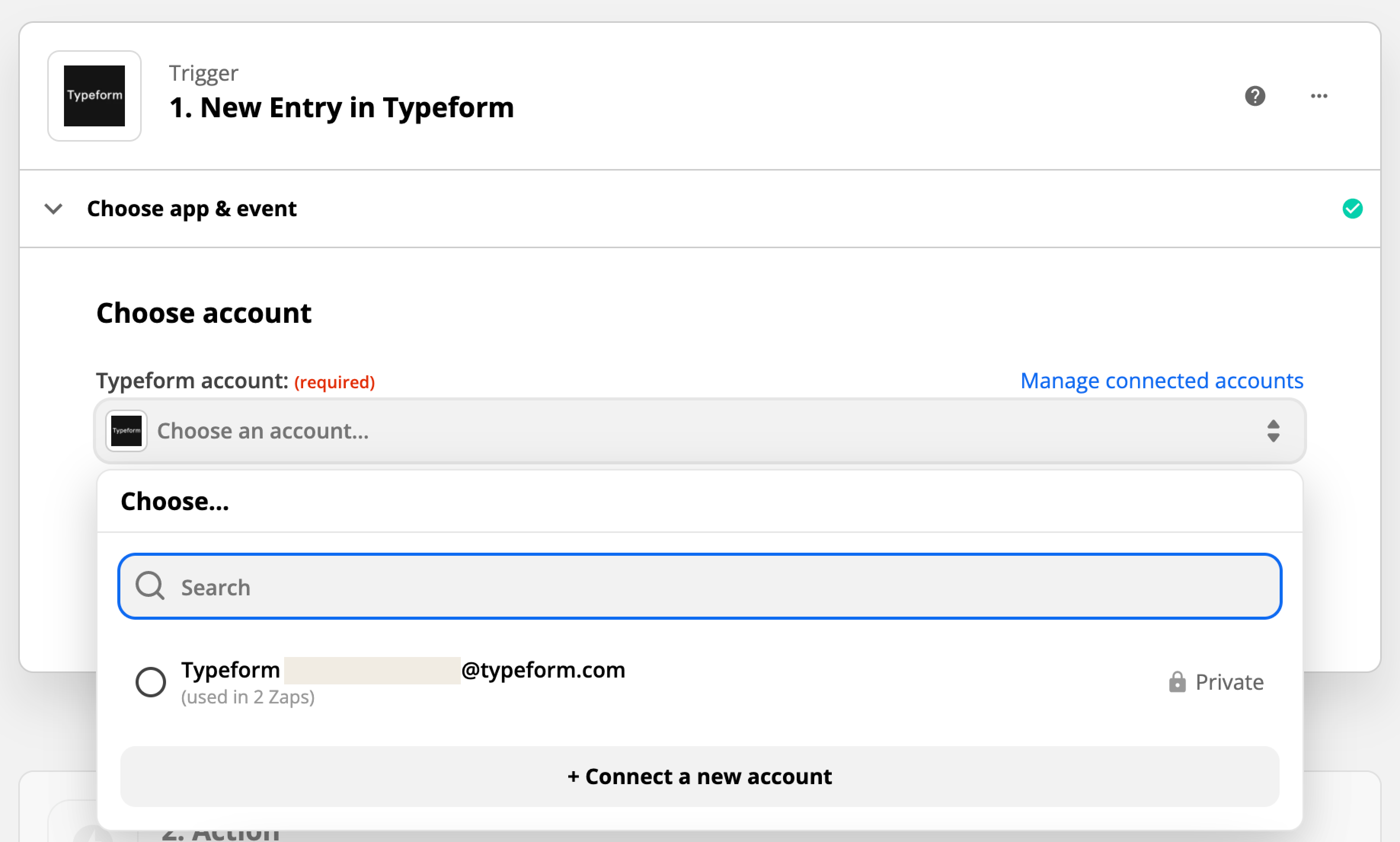Image resolution: width=1400 pixels, height=842 pixels.
Task: Click the New Entry in Typeform step title
Action: (342, 107)
